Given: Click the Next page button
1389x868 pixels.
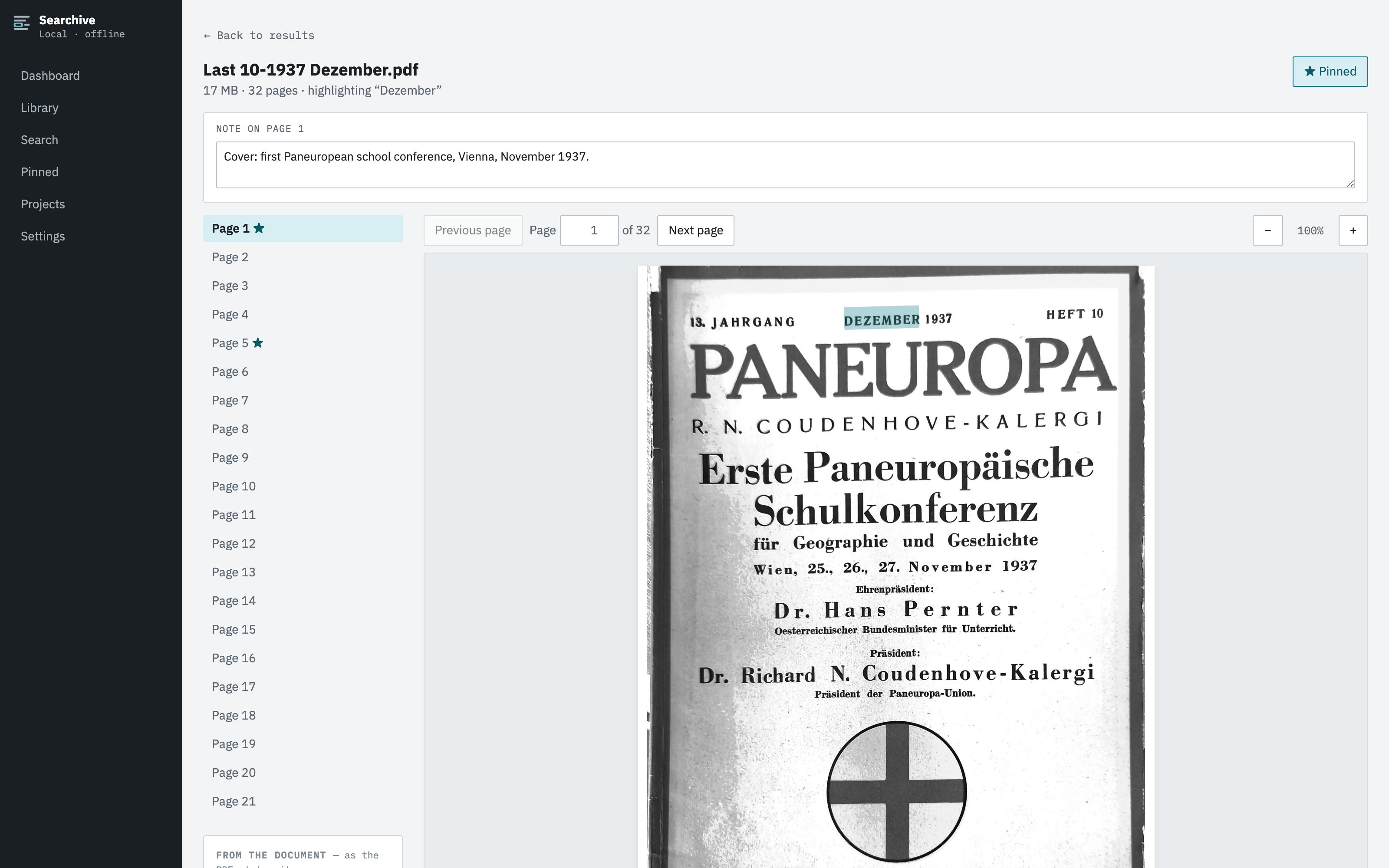Looking at the screenshot, I should (x=695, y=230).
